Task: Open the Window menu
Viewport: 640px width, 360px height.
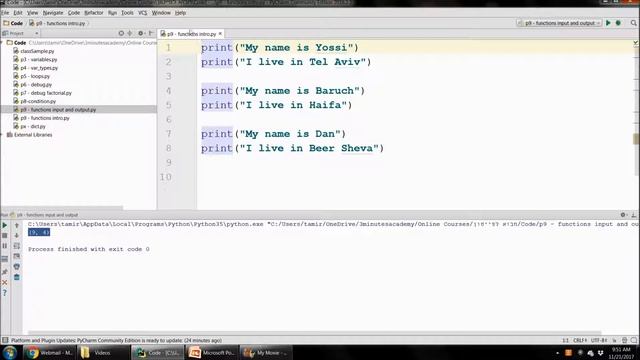Action: point(161,13)
